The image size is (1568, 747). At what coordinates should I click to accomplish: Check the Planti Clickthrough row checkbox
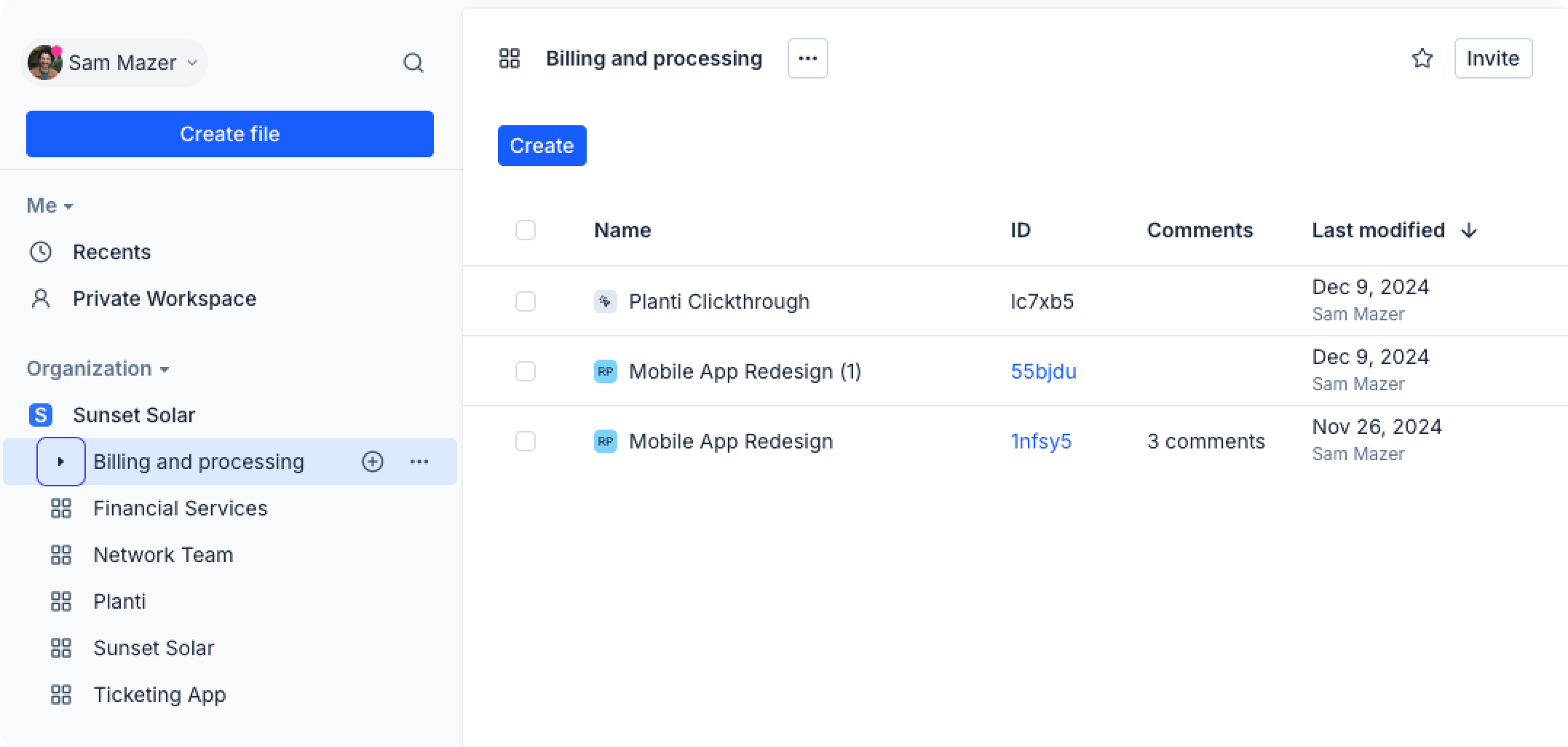pyautogui.click(x=525, y=301)
